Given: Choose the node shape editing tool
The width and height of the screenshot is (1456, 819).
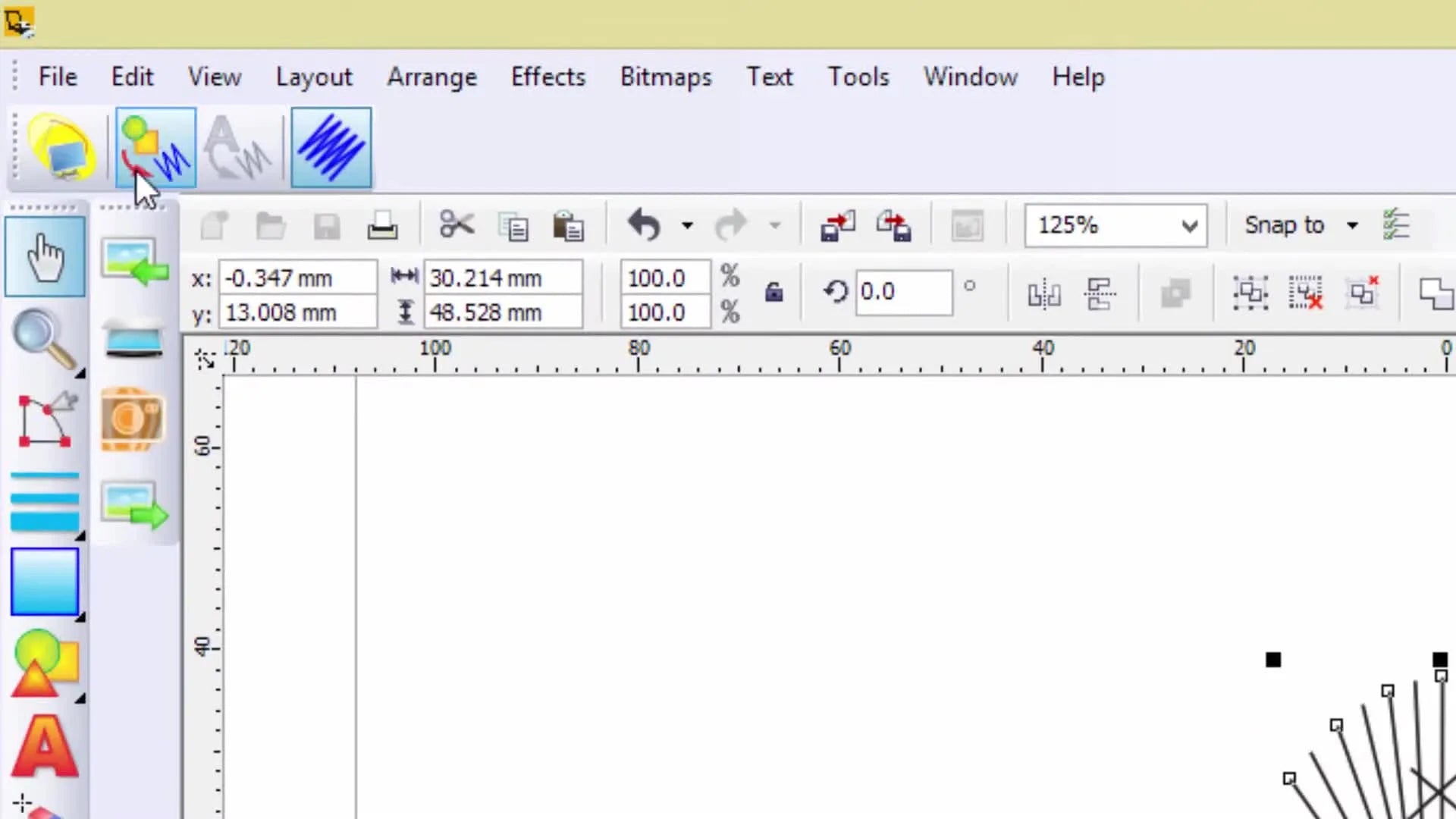Looking at the screenshot, I should point(45,419).
